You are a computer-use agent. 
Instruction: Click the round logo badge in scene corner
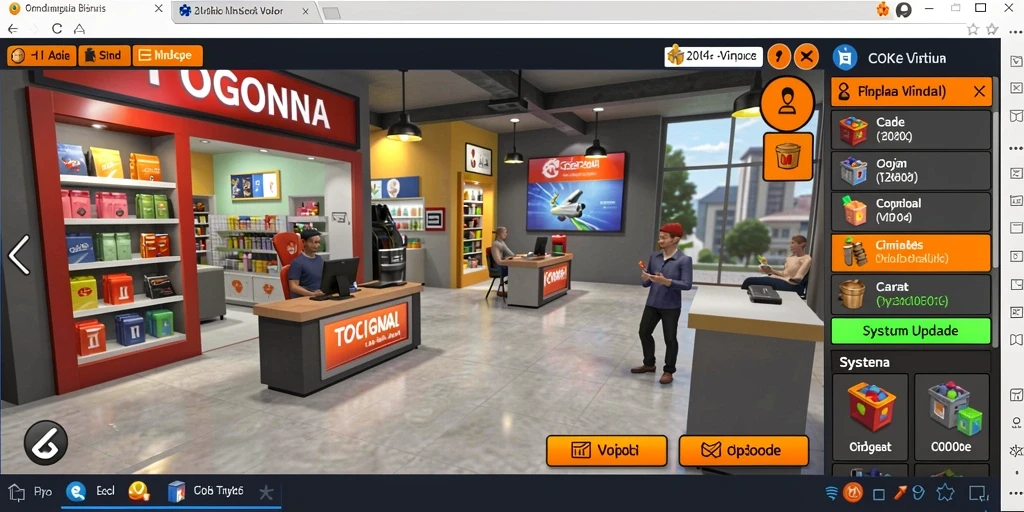pyautogui.click(x=46, y=442)
